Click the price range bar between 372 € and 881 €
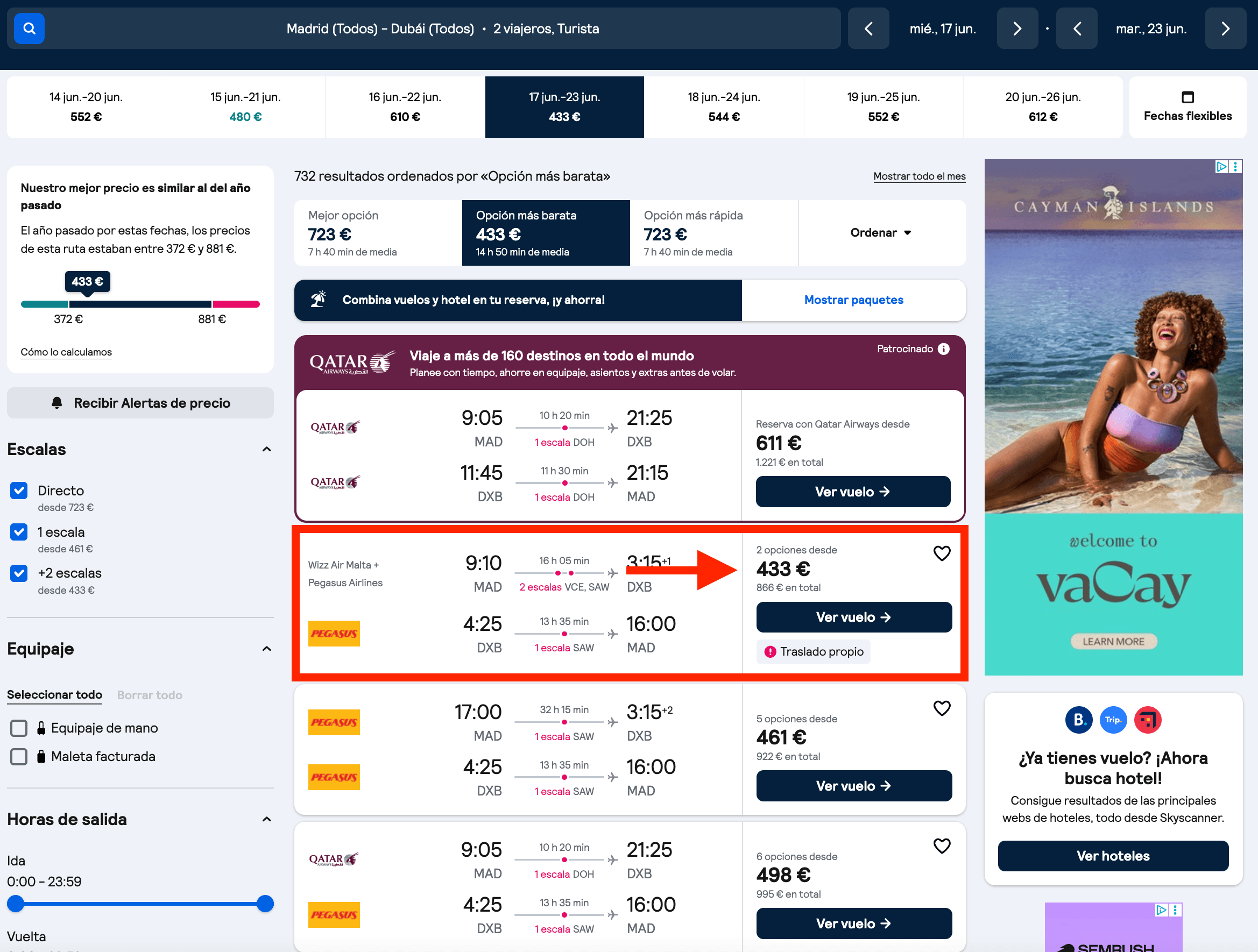1258x952 pixels. click(x=140, y=304)
